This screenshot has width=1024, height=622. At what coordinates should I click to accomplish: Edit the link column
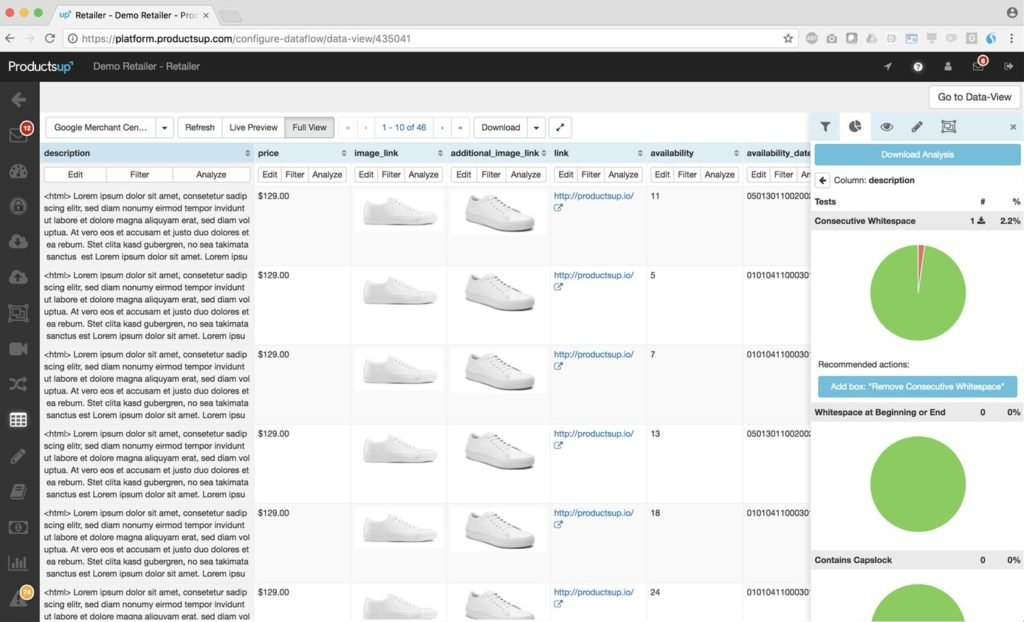point(566,174)
